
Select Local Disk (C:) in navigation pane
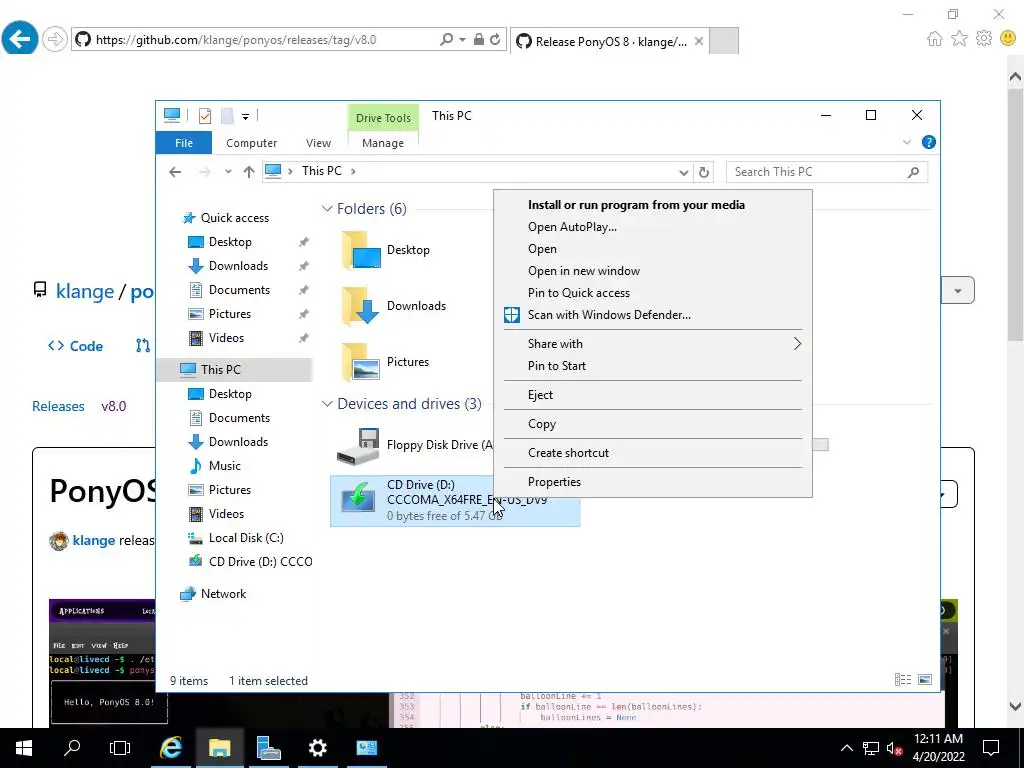[x=246, y=538]
